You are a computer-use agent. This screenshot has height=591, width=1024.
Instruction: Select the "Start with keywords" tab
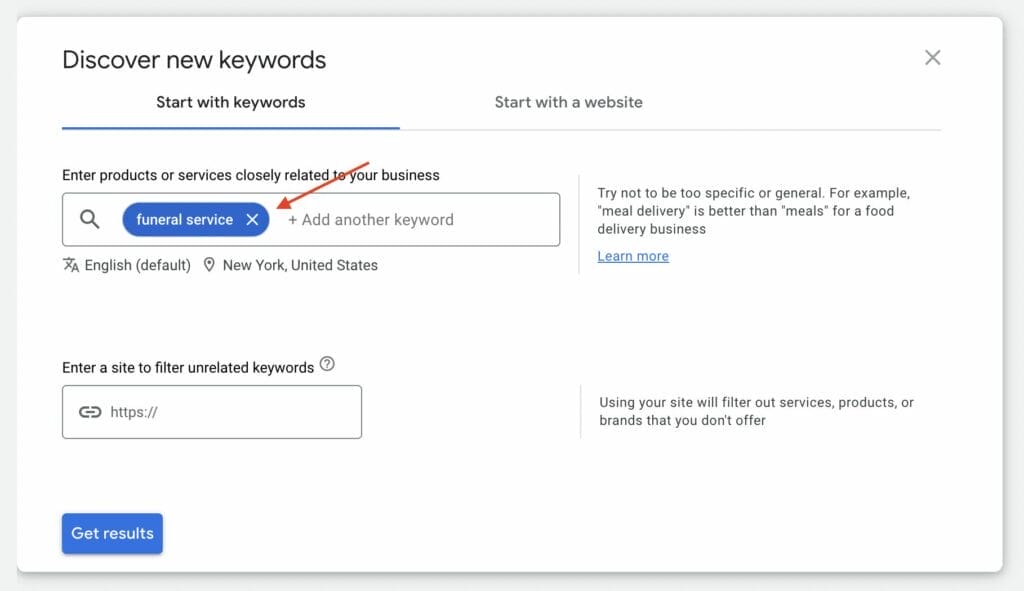(x=230, y=102)
